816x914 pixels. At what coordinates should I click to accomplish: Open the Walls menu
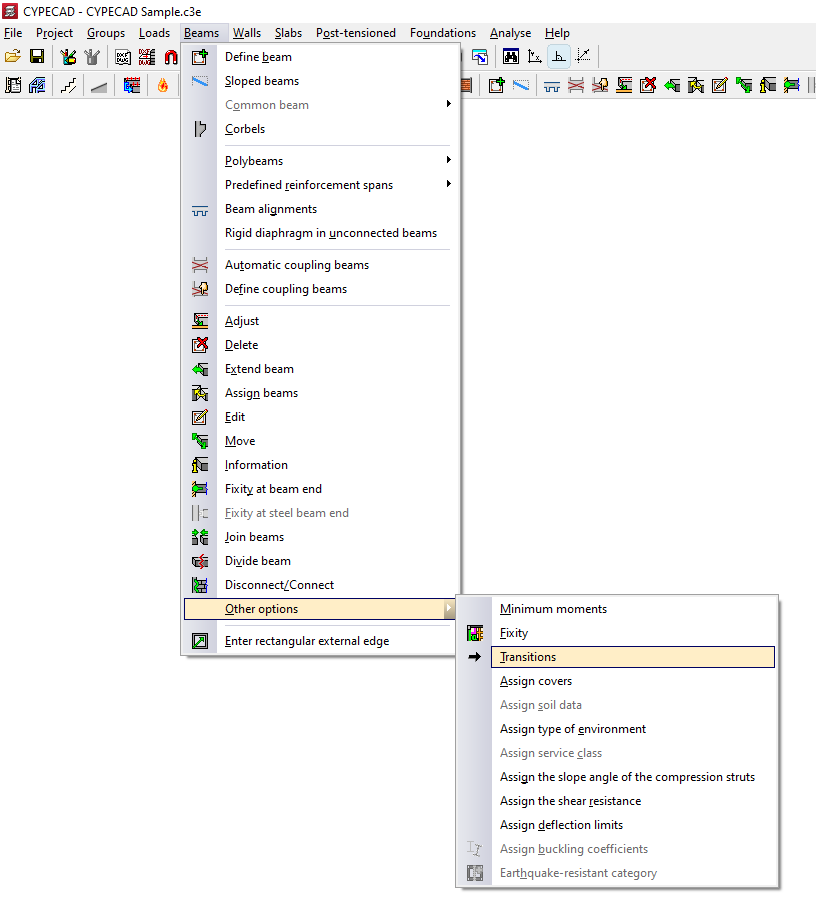(x=247, y=33)
